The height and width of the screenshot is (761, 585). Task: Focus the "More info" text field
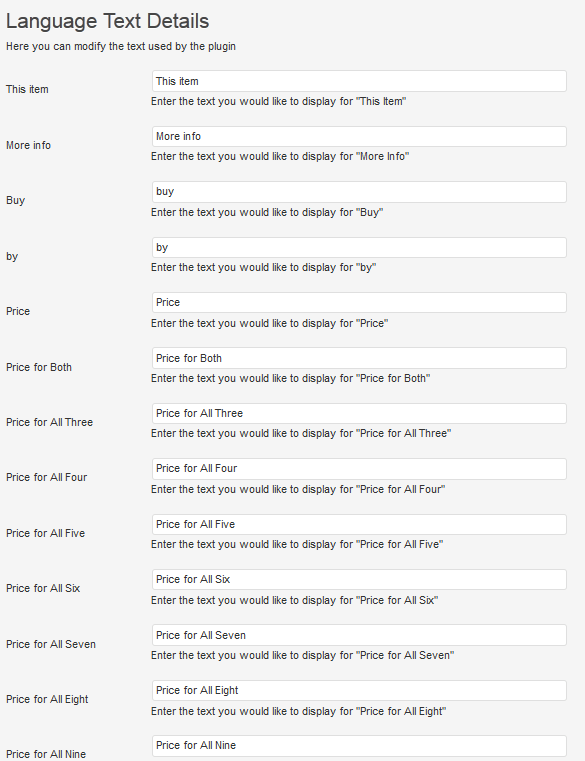[359, 136]
